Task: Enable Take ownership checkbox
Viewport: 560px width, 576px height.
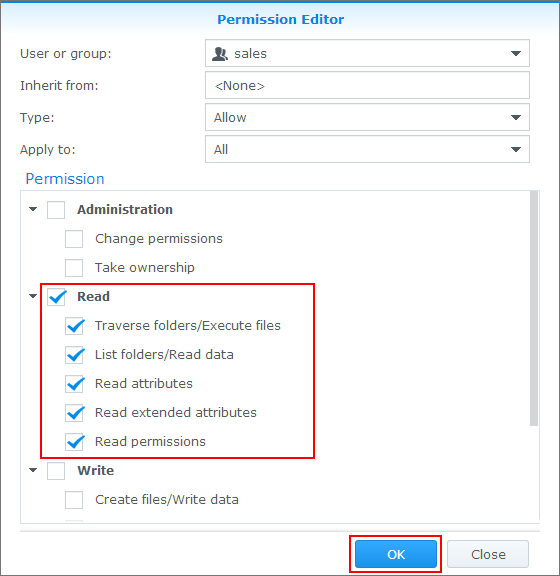Action: pos(74,268)
